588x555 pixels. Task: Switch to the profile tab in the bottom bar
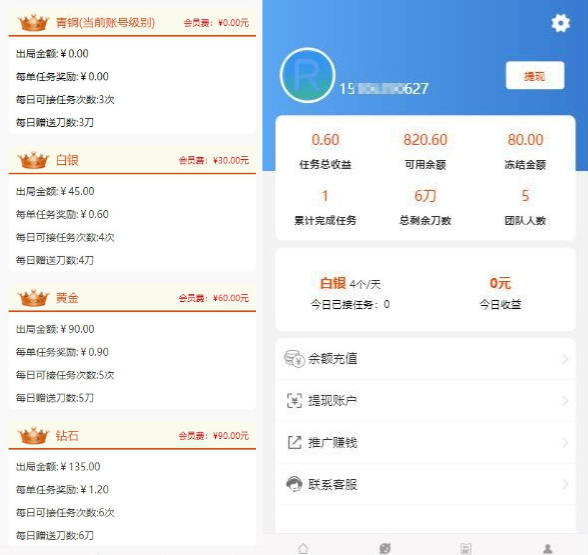pyautogui.click(x=548, y=549)
